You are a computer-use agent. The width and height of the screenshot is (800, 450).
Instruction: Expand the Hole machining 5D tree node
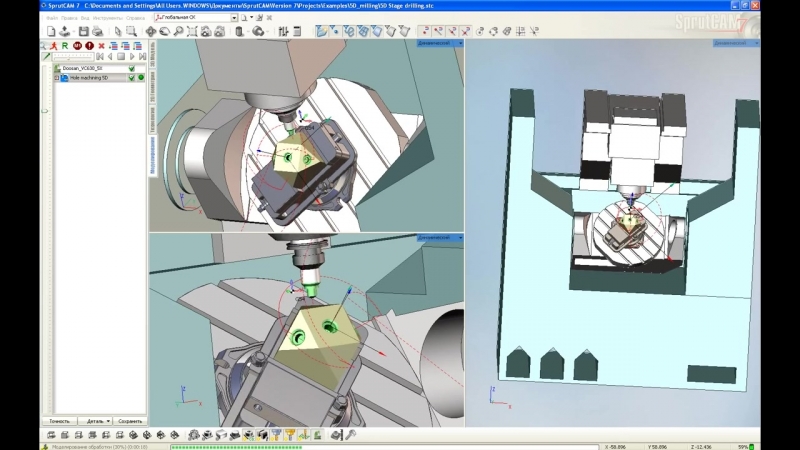(57, 78)
